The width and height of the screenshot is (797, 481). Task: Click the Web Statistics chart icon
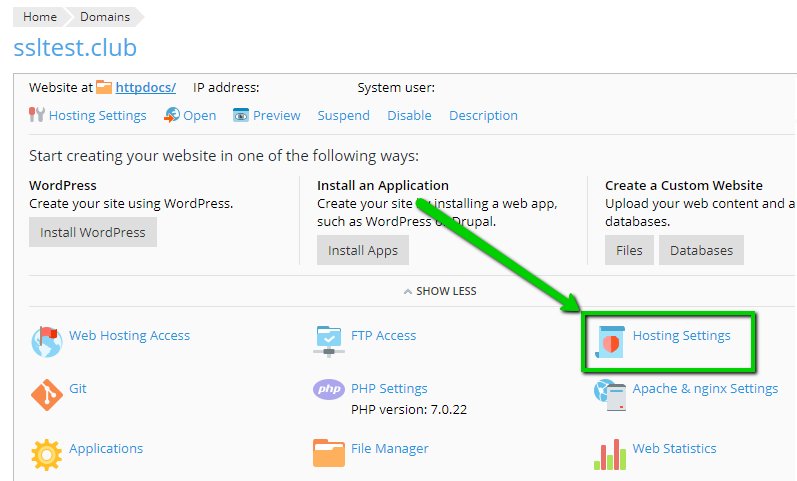610,454
